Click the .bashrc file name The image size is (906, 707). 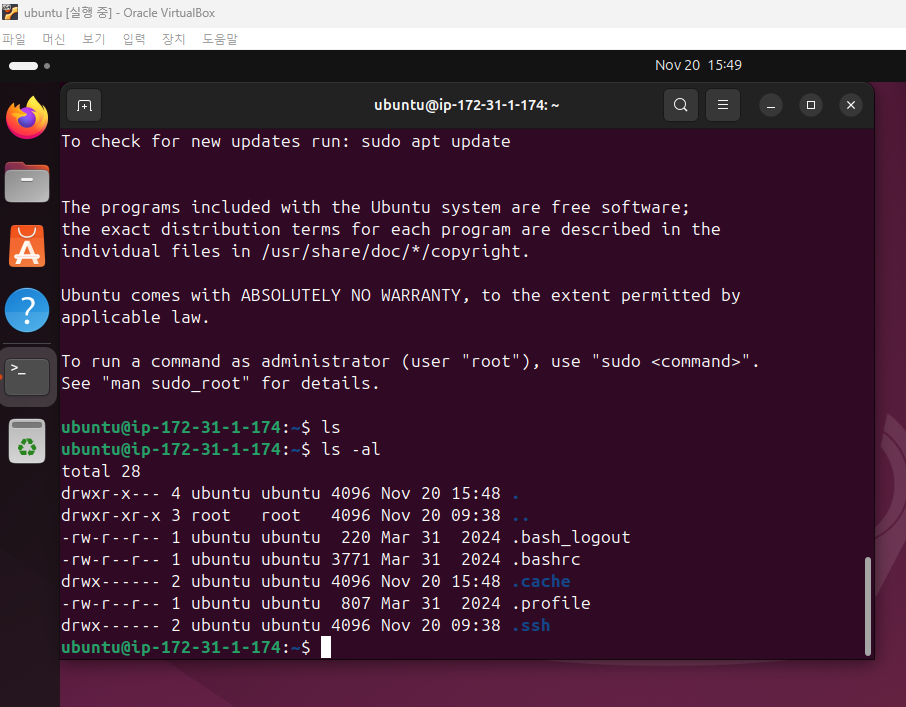546,559
